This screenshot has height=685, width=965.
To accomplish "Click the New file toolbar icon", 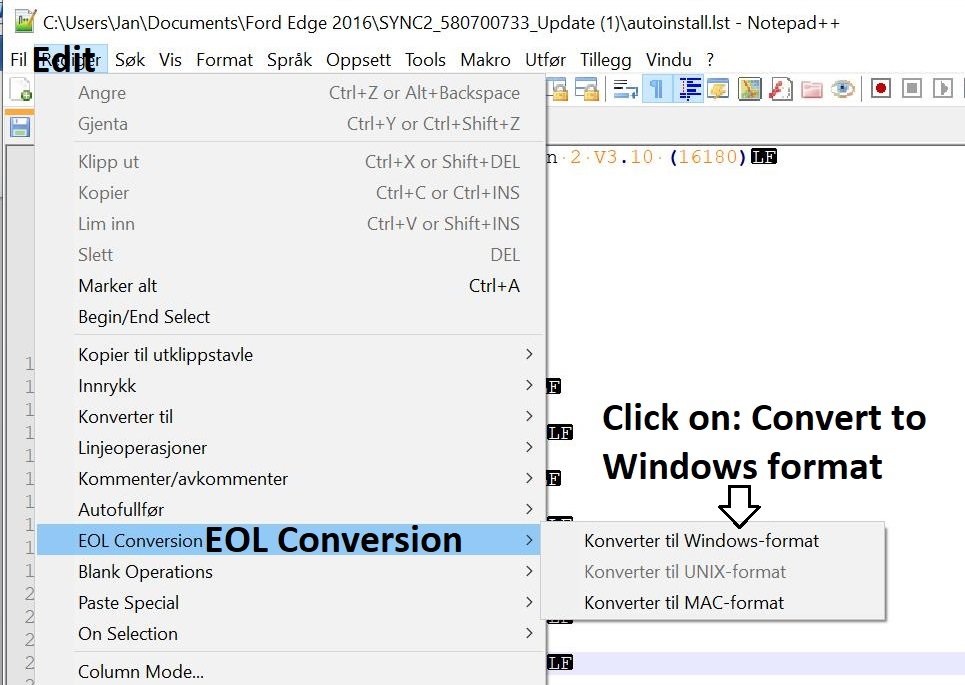I will click(20, 90).
